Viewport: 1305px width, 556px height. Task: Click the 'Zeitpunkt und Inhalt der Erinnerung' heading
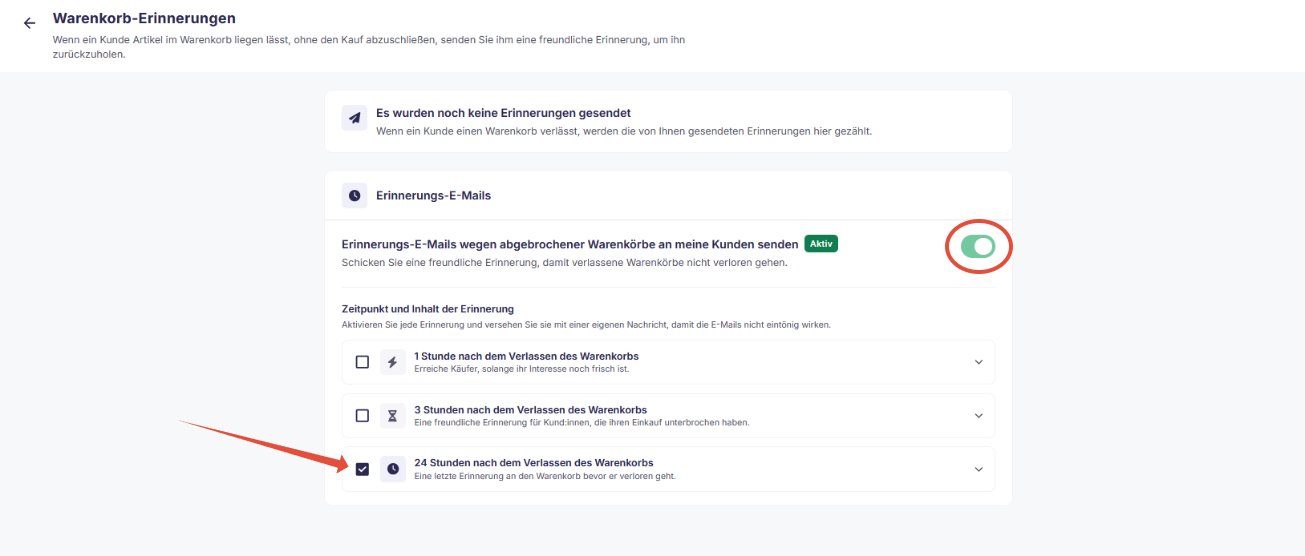[428, 309]
